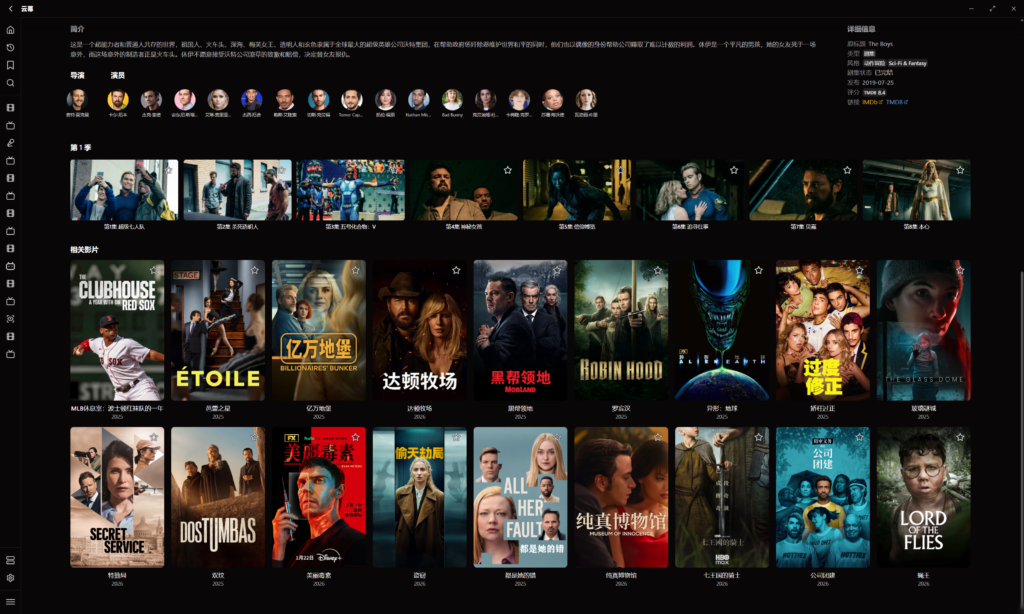Star the Clubhouse Red Sox poster
Screen dimensions: 1024x614
pyautogui.click(x=153, y=270)
